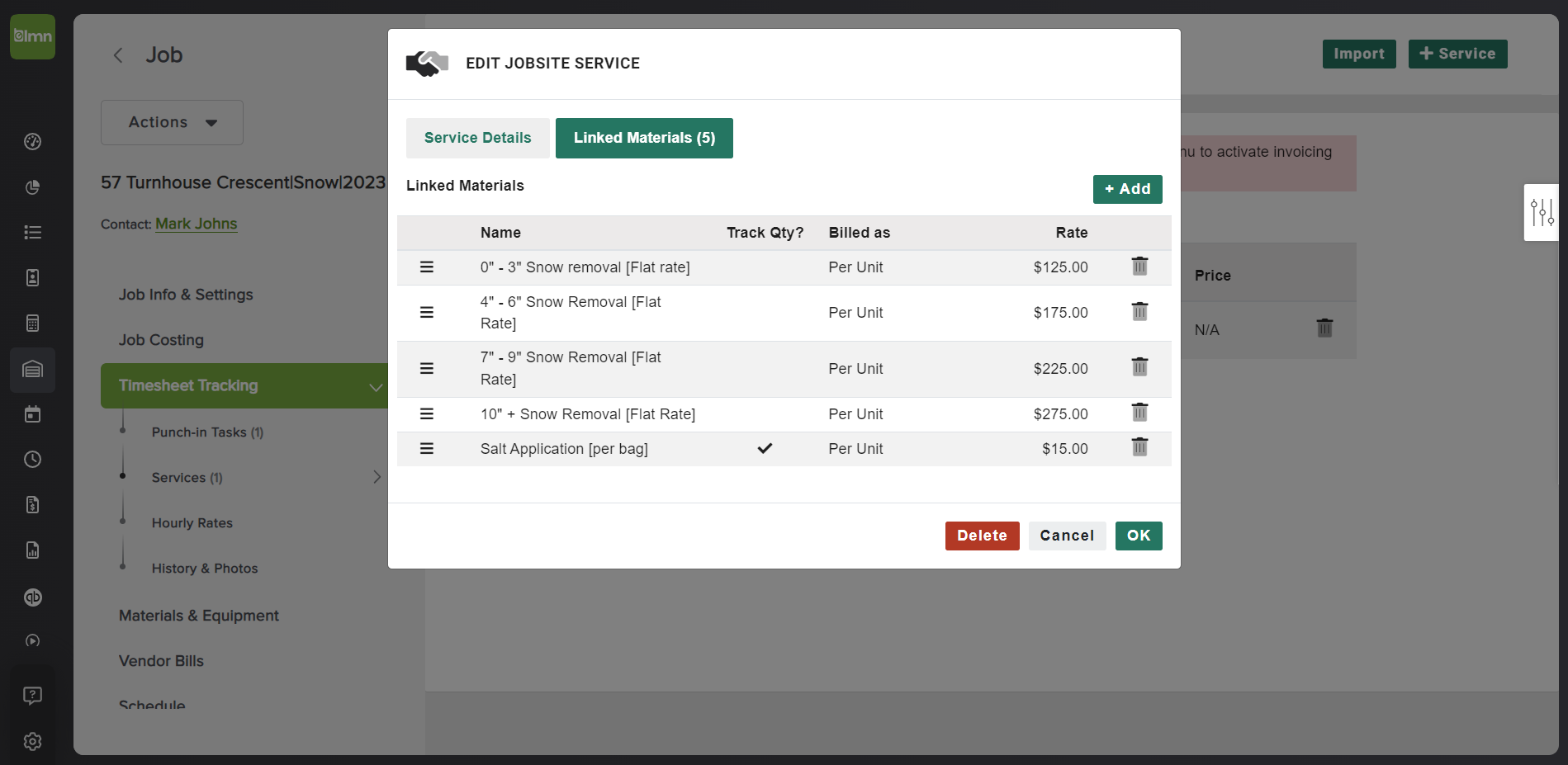
Task: Open the filter sliders panel icon
Action: 1542,212
